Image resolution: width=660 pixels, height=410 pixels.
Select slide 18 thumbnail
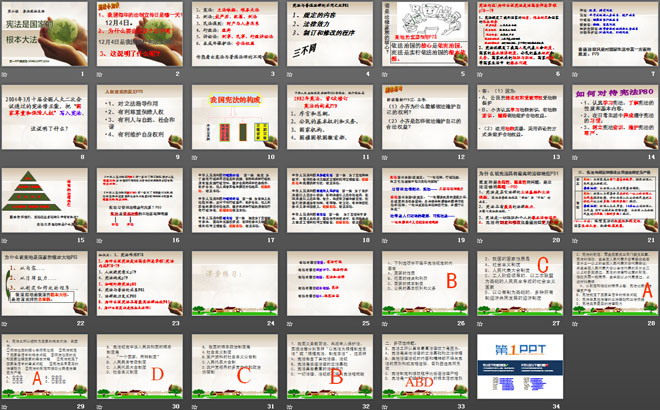pos(330,200)
